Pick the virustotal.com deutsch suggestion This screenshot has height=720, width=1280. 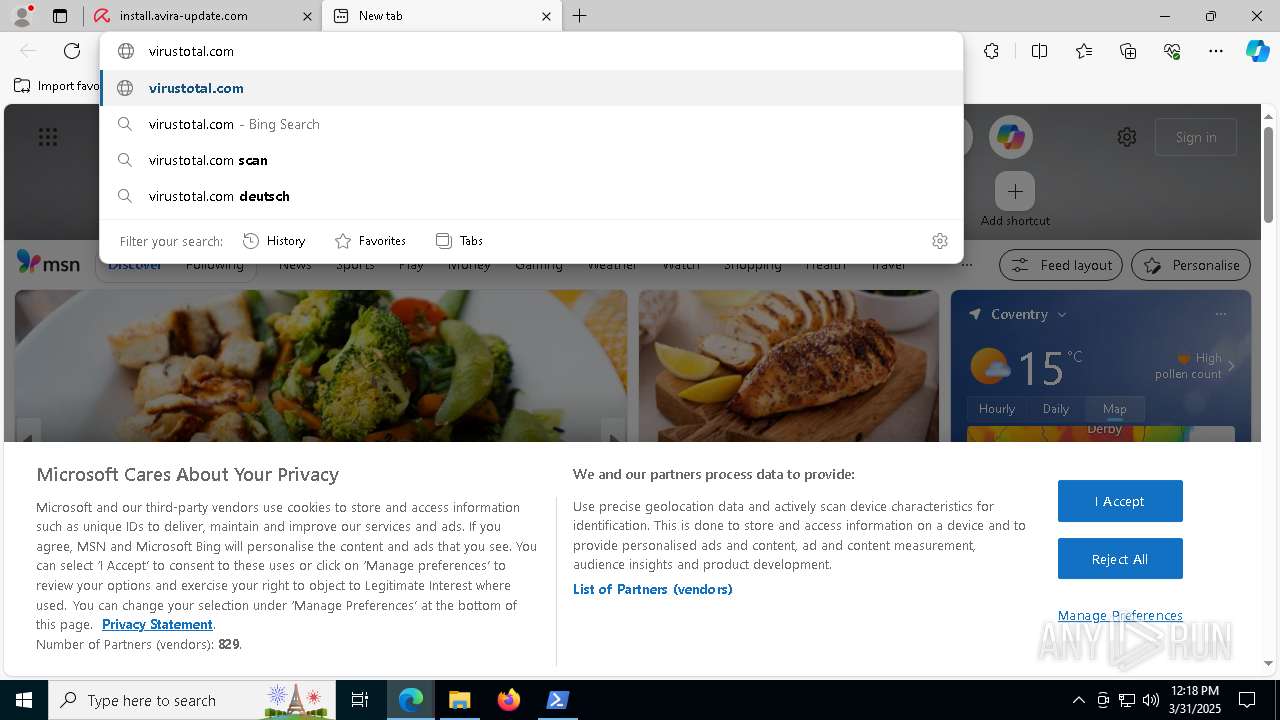(532, 196)
